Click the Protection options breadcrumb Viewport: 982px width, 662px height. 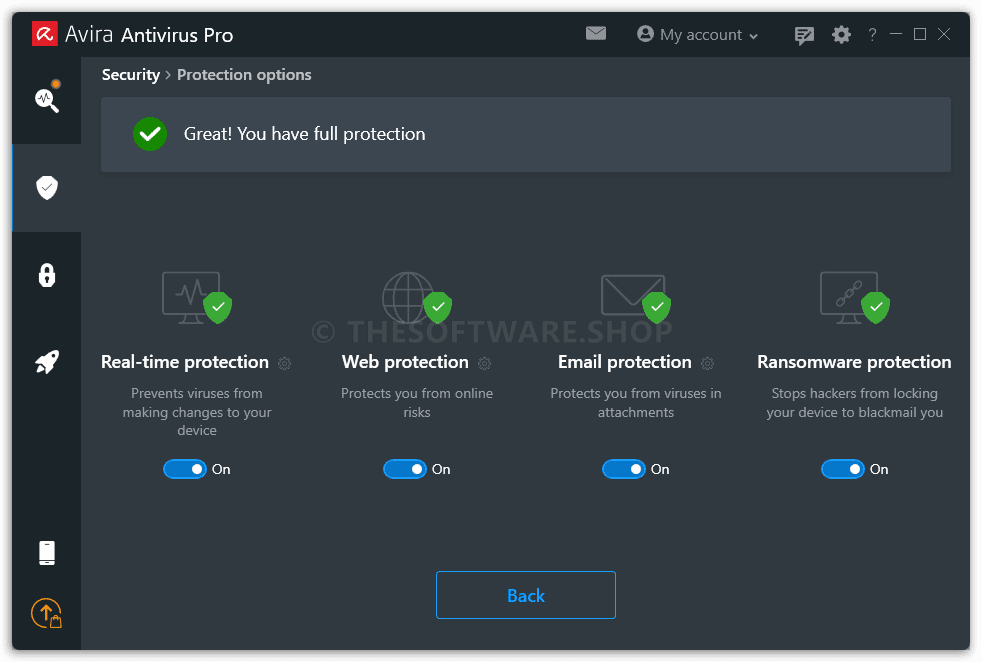click(244, 75)
